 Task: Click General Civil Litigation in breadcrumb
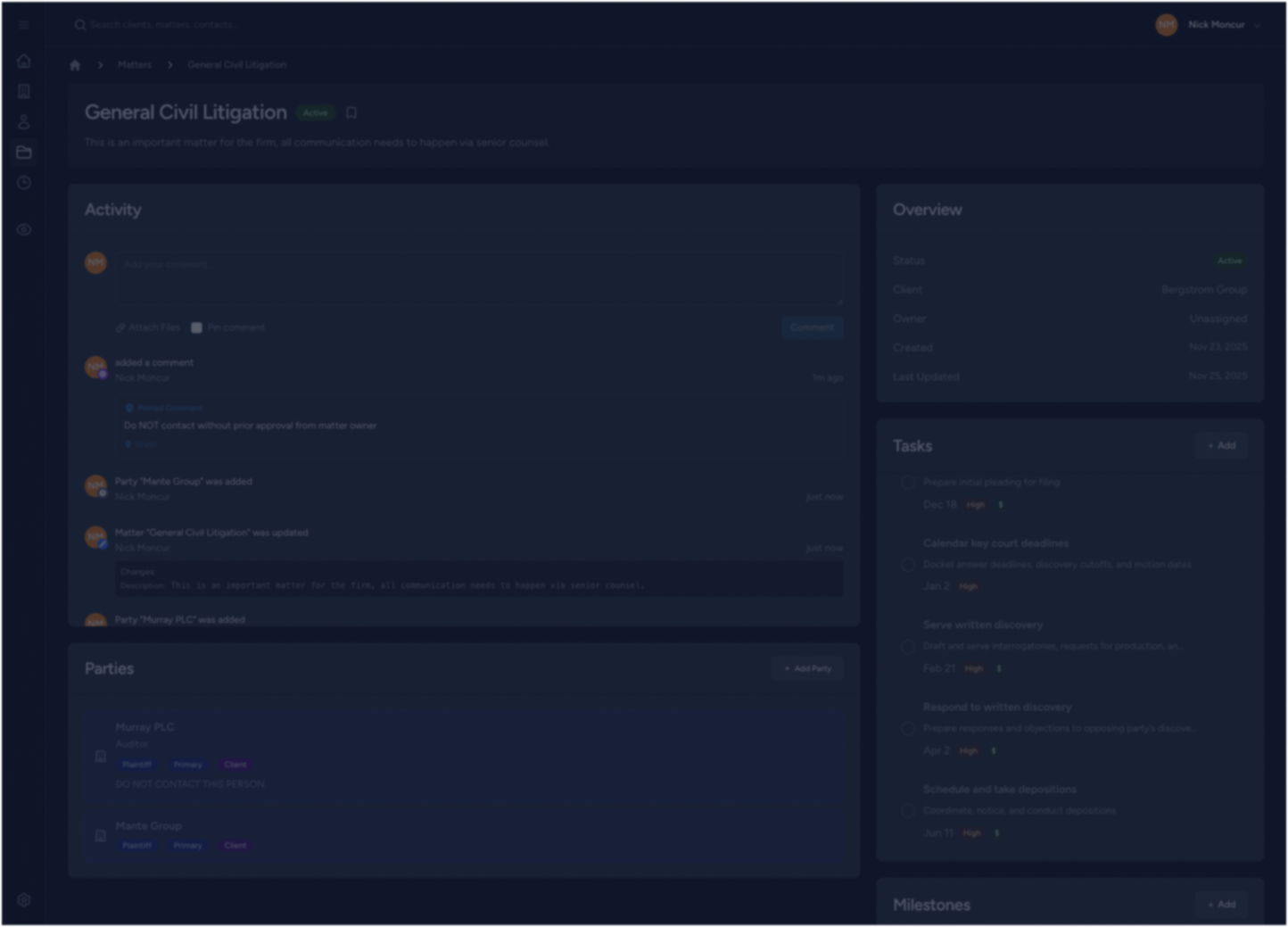coord(236,64)
